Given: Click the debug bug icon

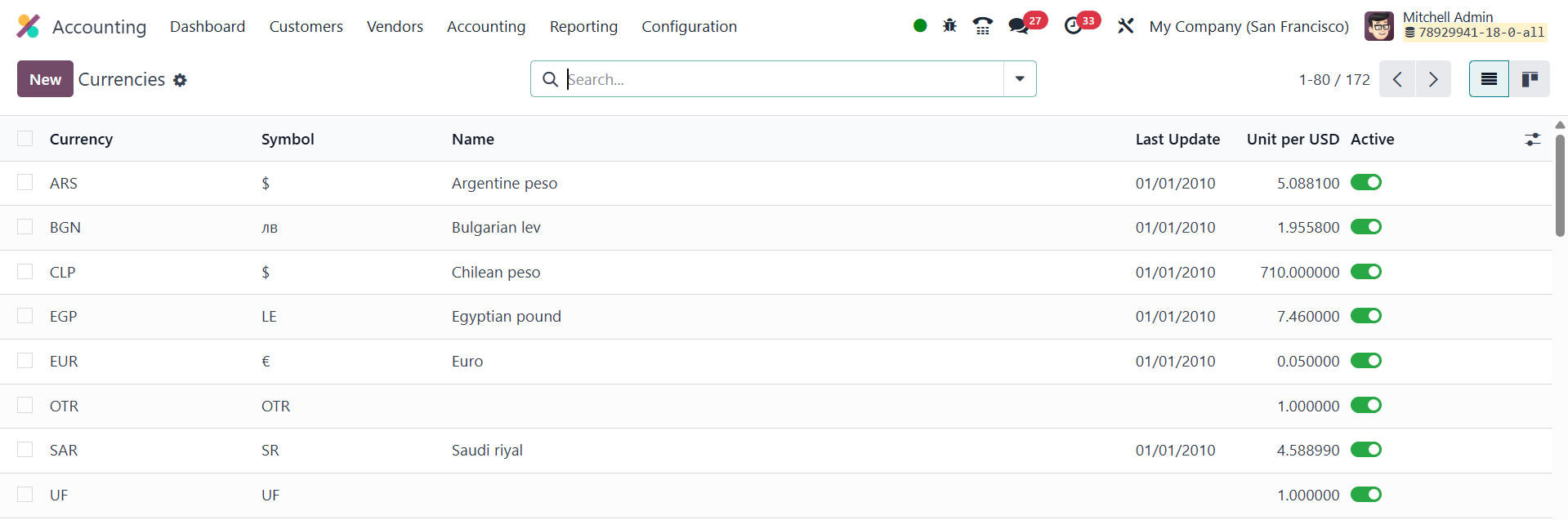Looking at the screenshot, I should (x=949, y=26).
